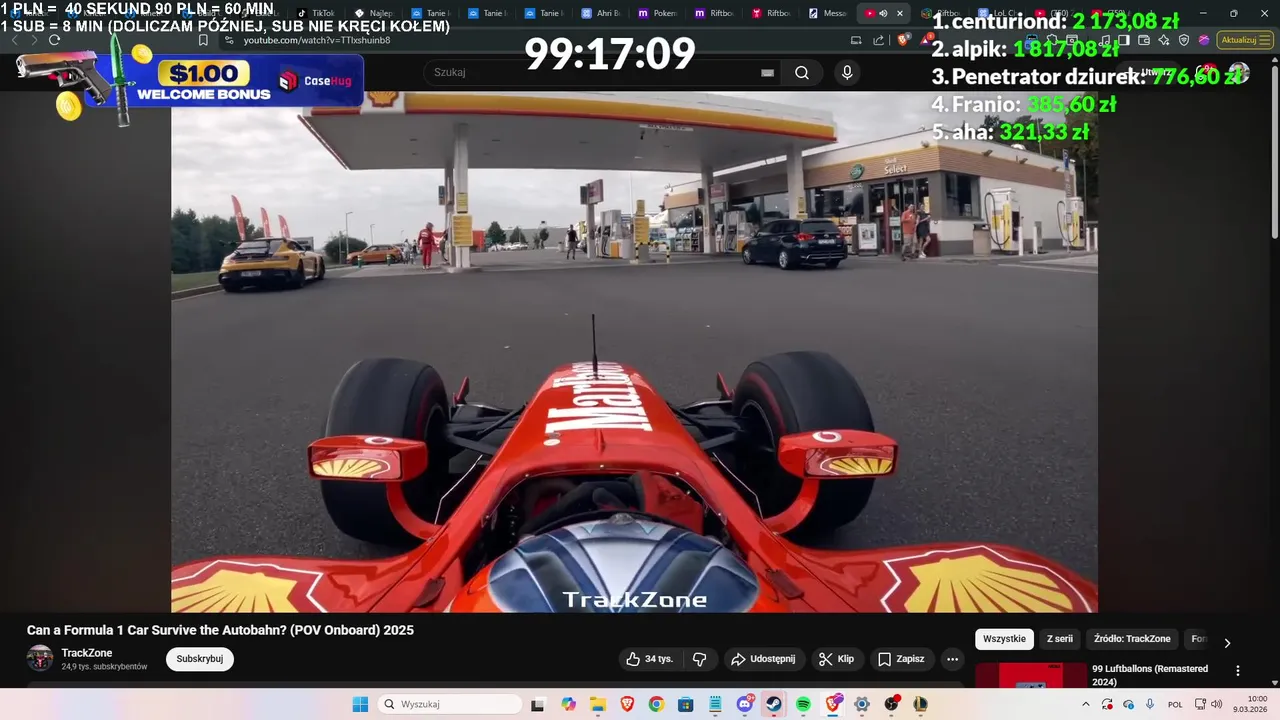The height and width of the screenshot is (720, 1280).
Task: Open Discord from the taskbar
Action: coord(745,704)
